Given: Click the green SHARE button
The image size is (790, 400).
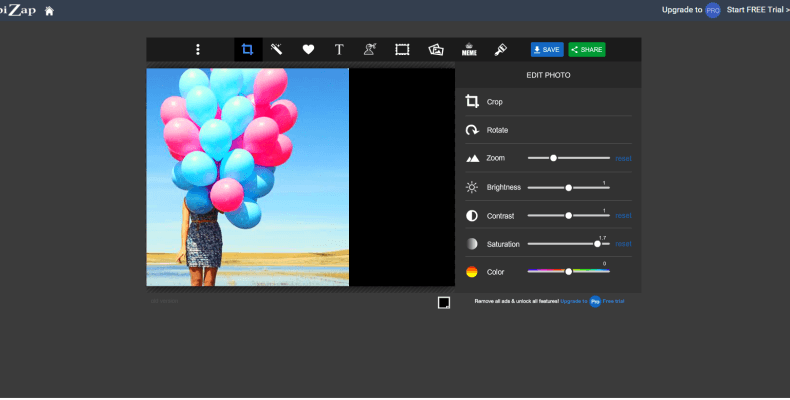Looking at the screenshot, I should click(587, 49).
